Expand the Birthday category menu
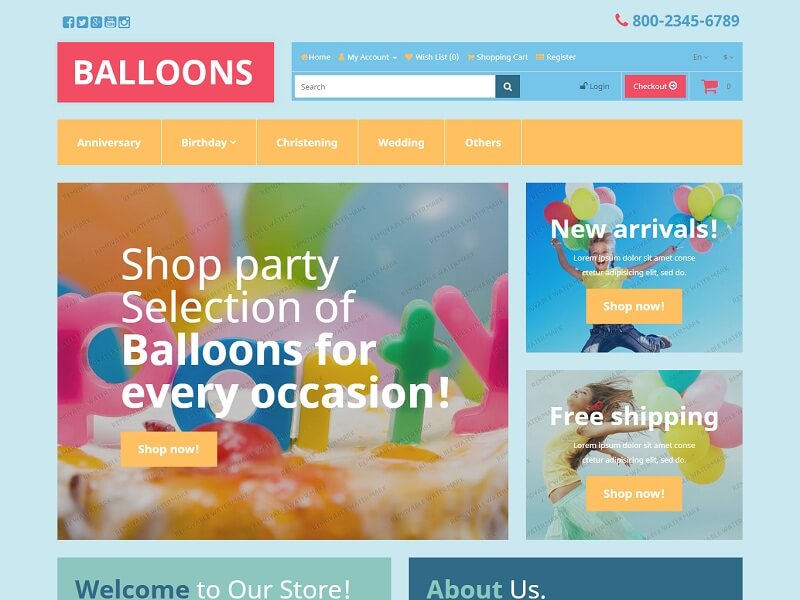 click(x=209, y=142)
